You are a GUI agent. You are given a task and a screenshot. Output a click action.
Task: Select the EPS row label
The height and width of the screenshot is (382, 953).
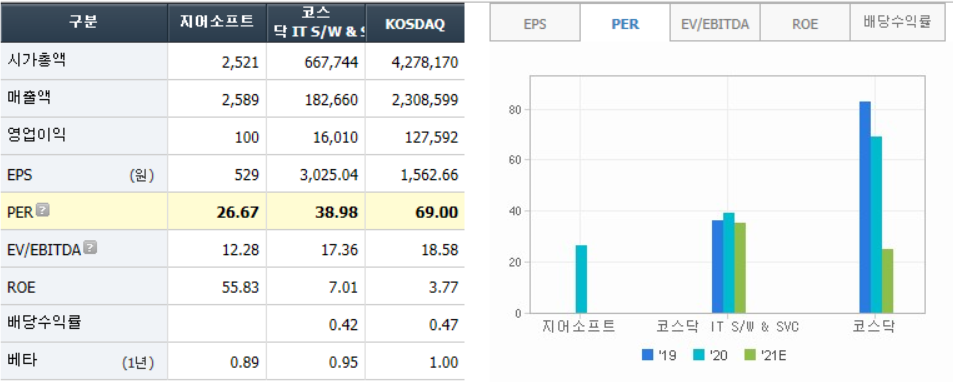pyautogui.click(x=19, y=175)
